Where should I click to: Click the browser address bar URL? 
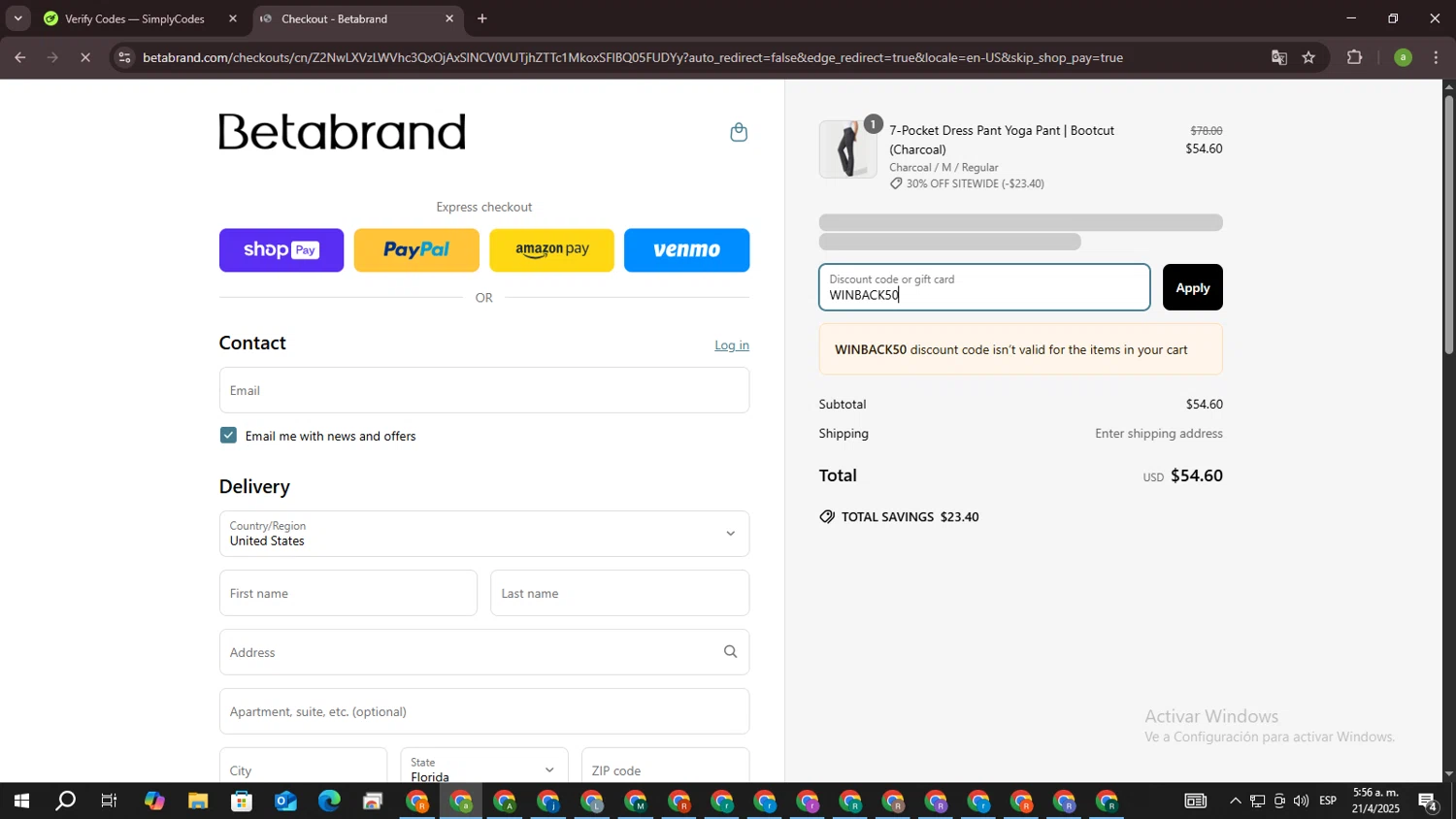[633, 57]
